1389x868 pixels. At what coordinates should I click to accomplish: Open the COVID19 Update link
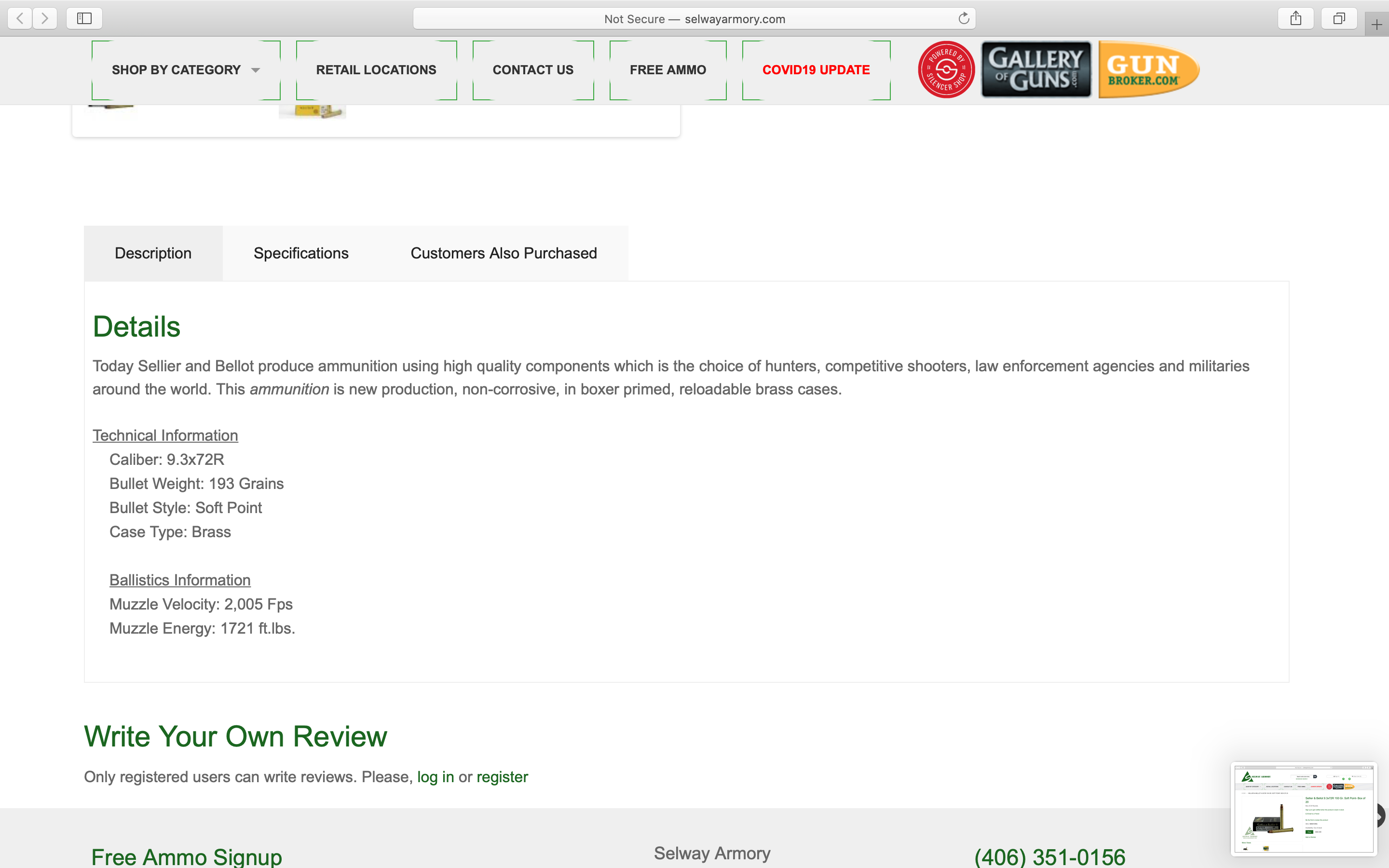click(816, 70)
